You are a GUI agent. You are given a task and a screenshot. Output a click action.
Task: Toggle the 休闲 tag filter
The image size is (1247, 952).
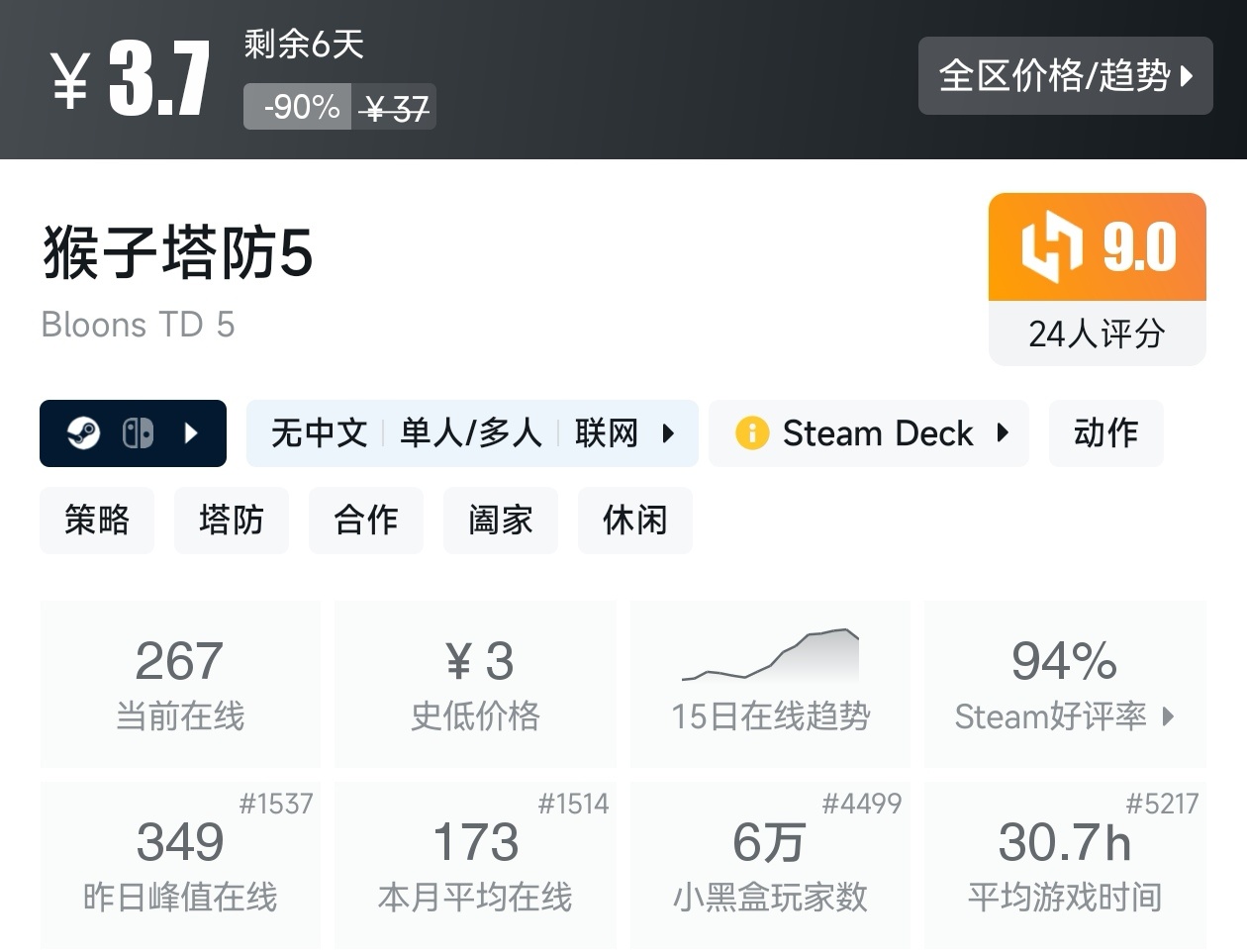[634, 520]
